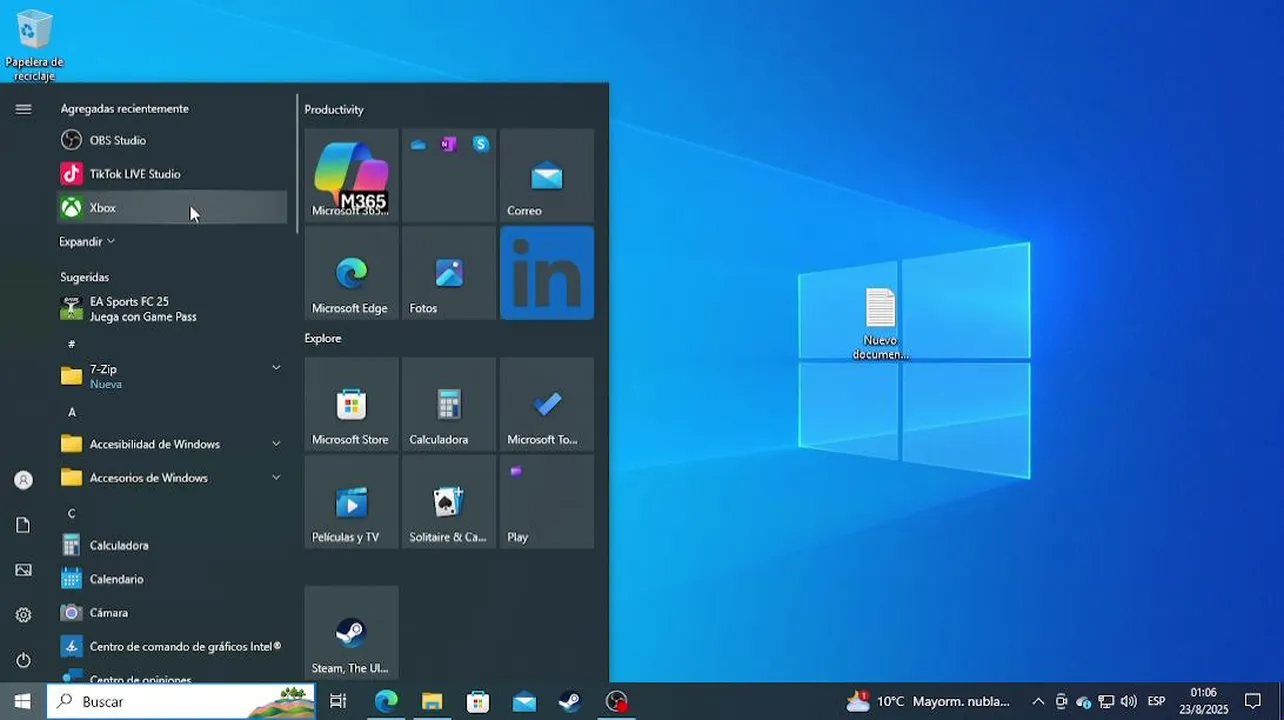
Task: Click the Power button in Start
Action: click(x=23, y=660)
